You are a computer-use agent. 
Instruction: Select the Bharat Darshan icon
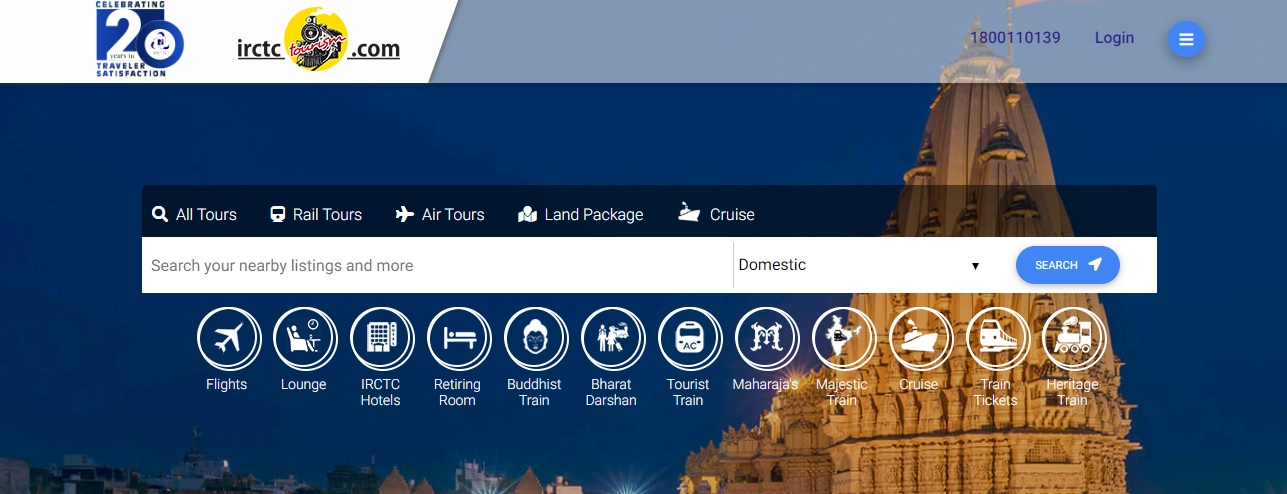coord(614,339)
